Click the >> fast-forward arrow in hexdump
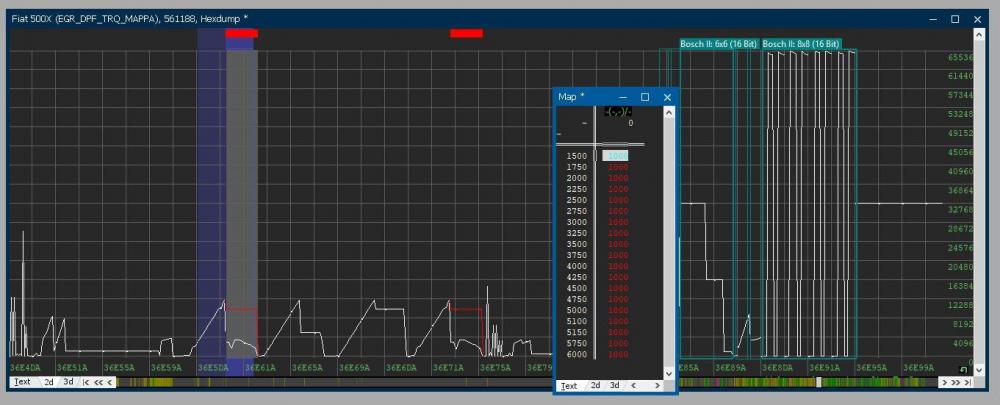 click(955, 382)
